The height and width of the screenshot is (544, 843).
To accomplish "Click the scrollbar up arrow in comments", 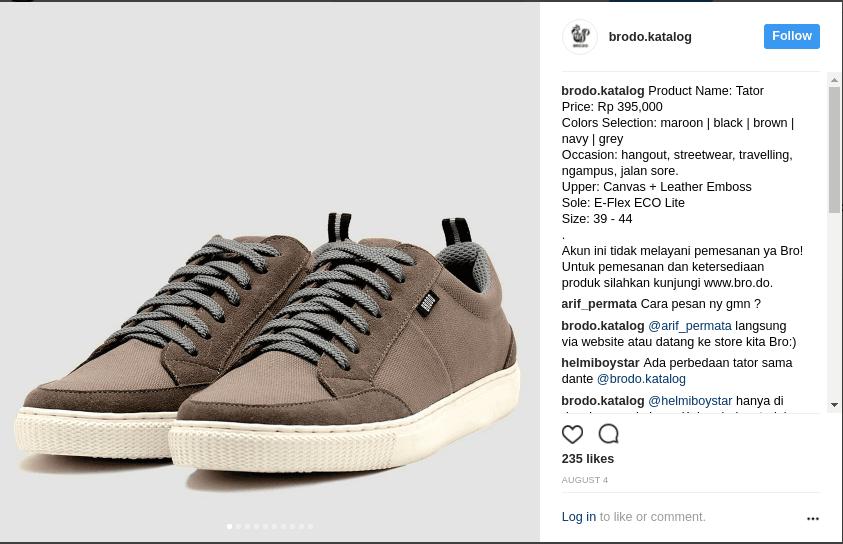I will point(834,80).
